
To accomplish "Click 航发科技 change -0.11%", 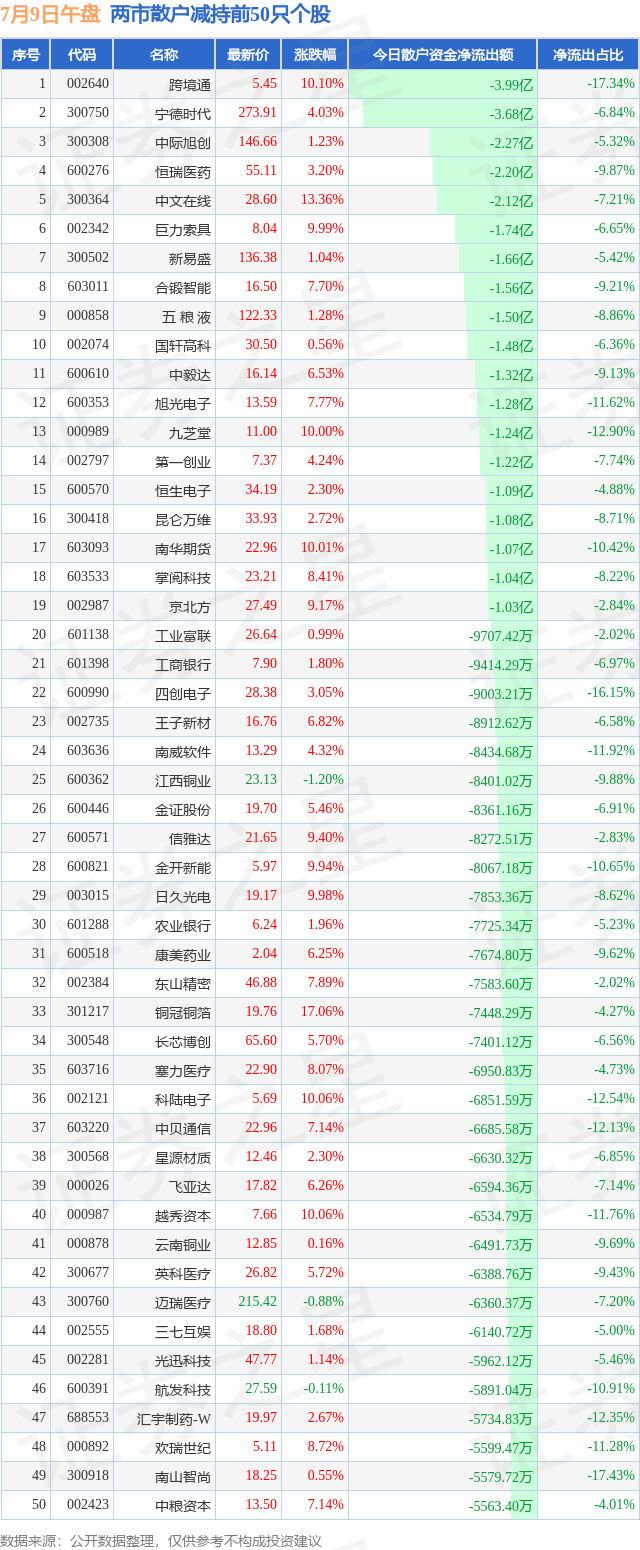I will 325,1389.
